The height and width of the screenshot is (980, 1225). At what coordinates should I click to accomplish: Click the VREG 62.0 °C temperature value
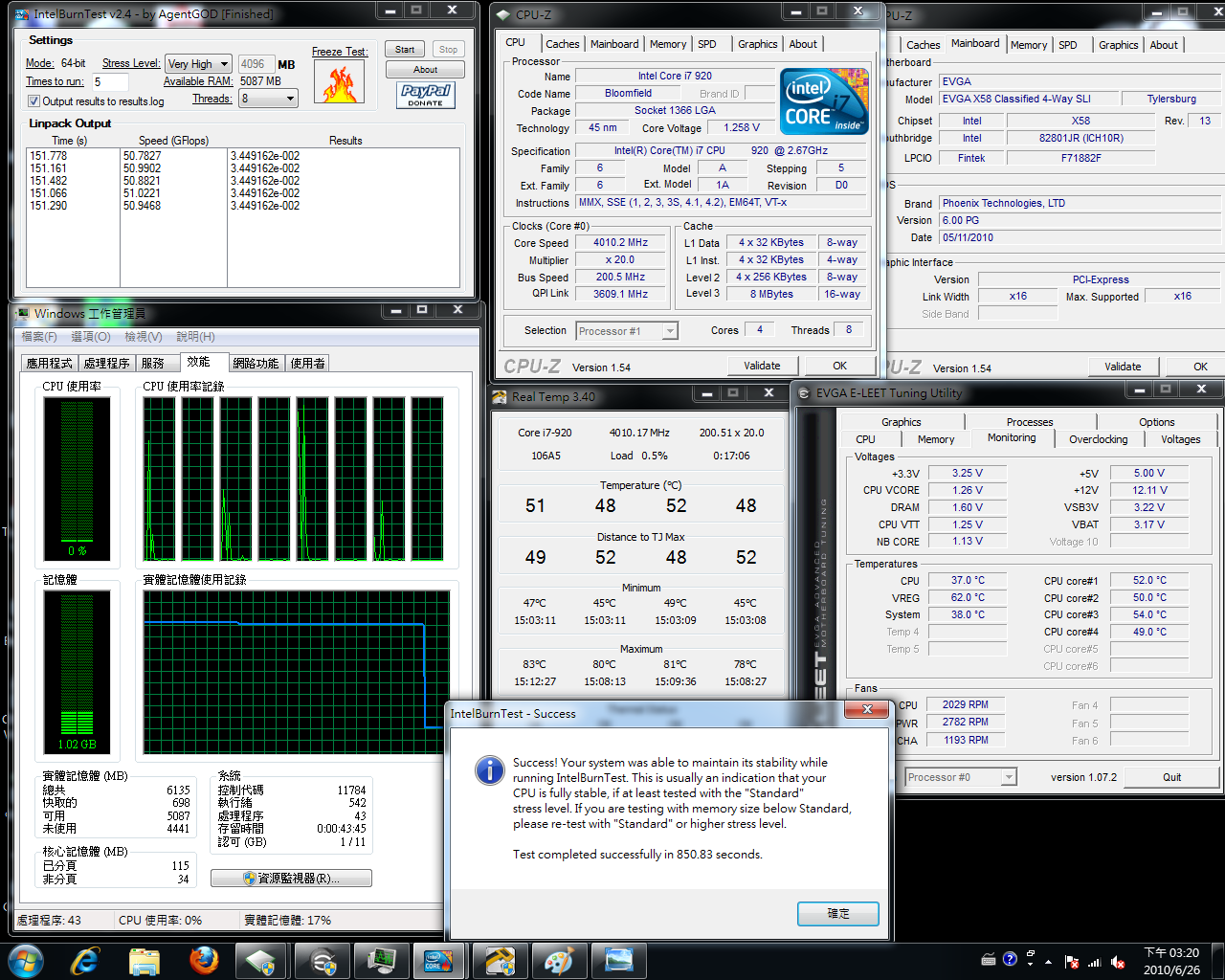pyautogui.click(x=967, y=597)
